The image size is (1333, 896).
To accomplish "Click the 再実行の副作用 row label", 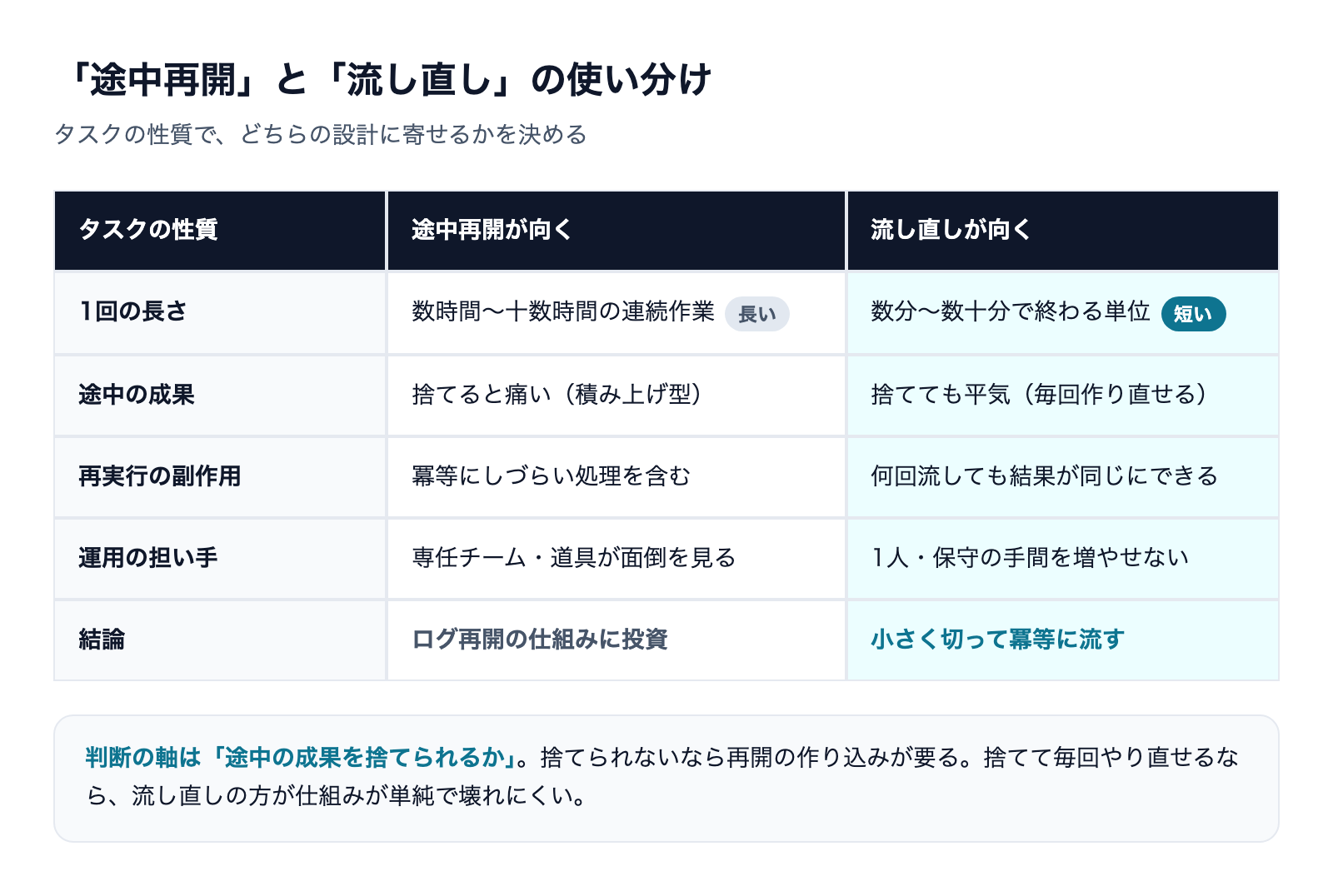I will click(x=221, y=477).
